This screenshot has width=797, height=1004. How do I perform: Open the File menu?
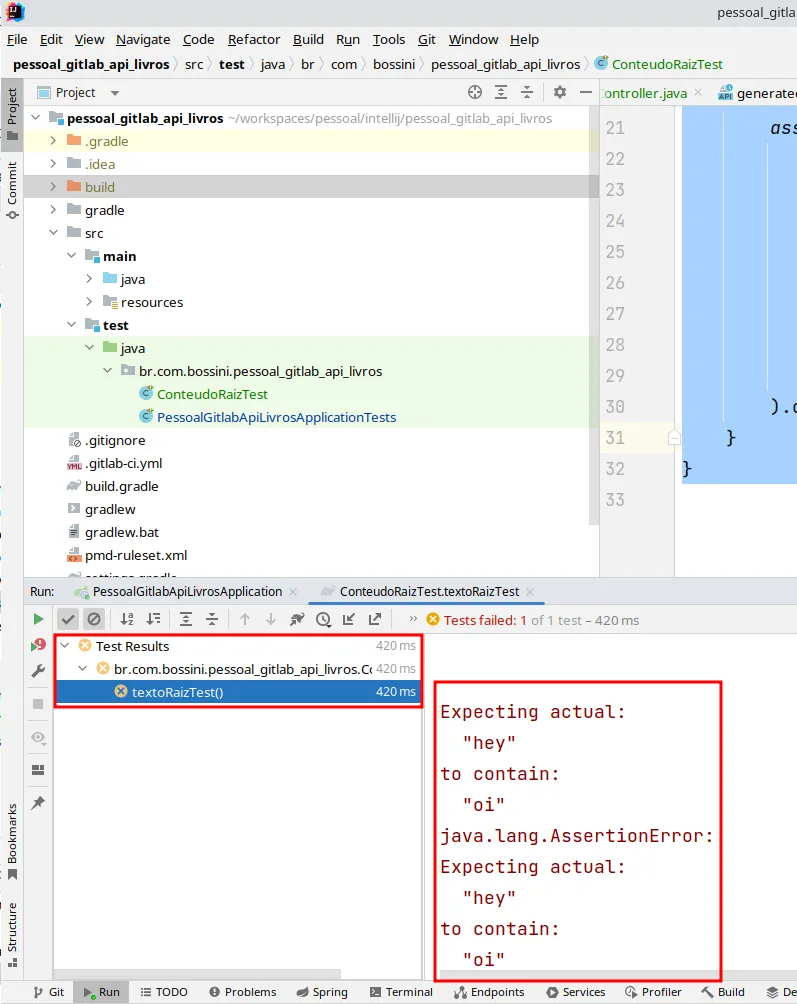pyautogui.click(x=17, y=40)
